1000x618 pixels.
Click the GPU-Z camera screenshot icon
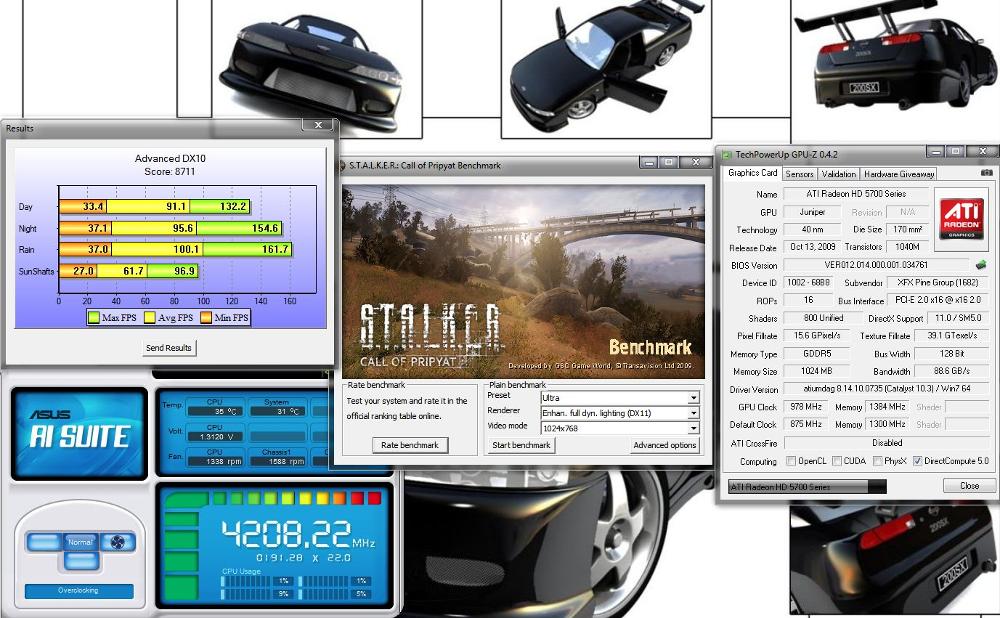click(x=986, y=173)
